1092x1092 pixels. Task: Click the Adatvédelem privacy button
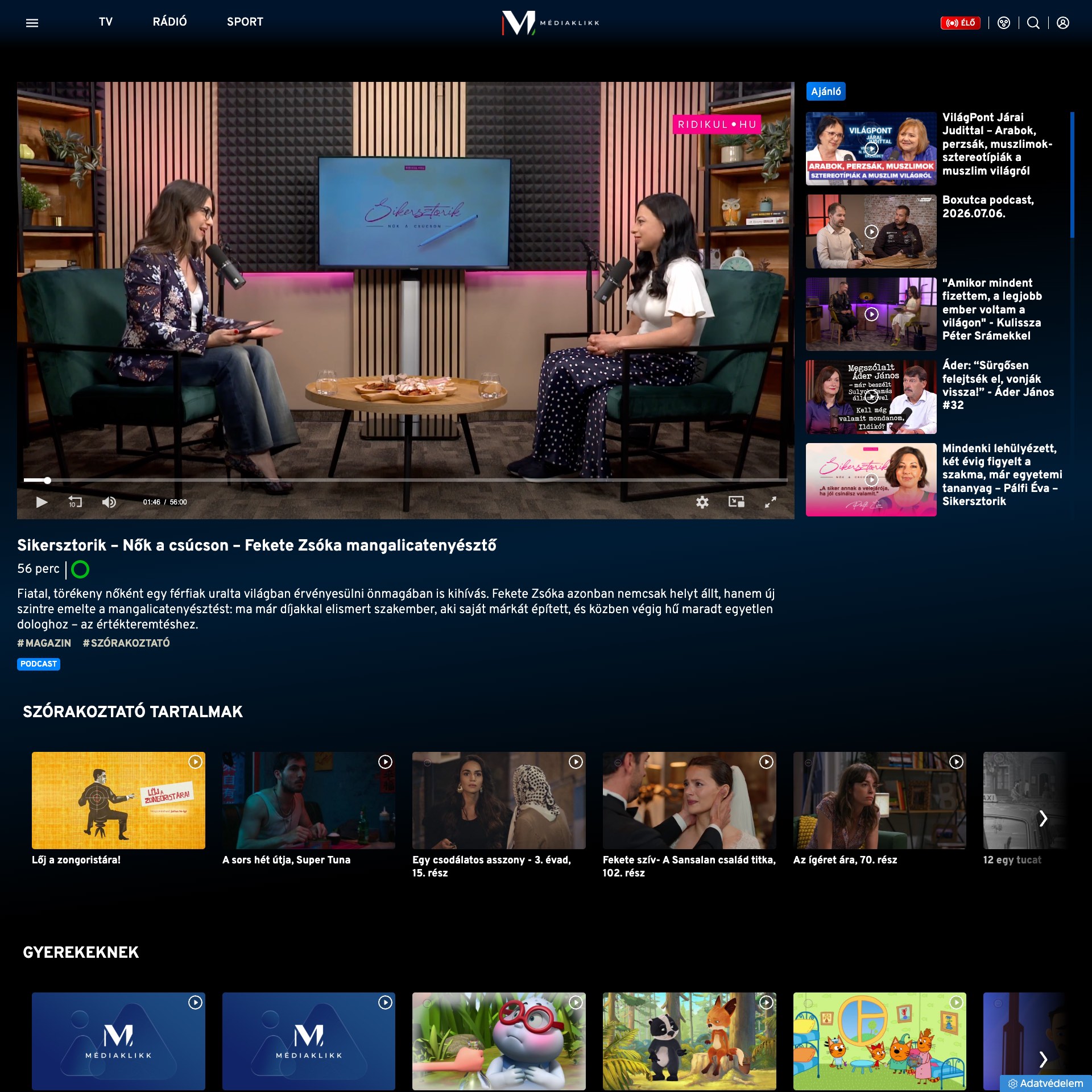[x=1045, y=1083]
